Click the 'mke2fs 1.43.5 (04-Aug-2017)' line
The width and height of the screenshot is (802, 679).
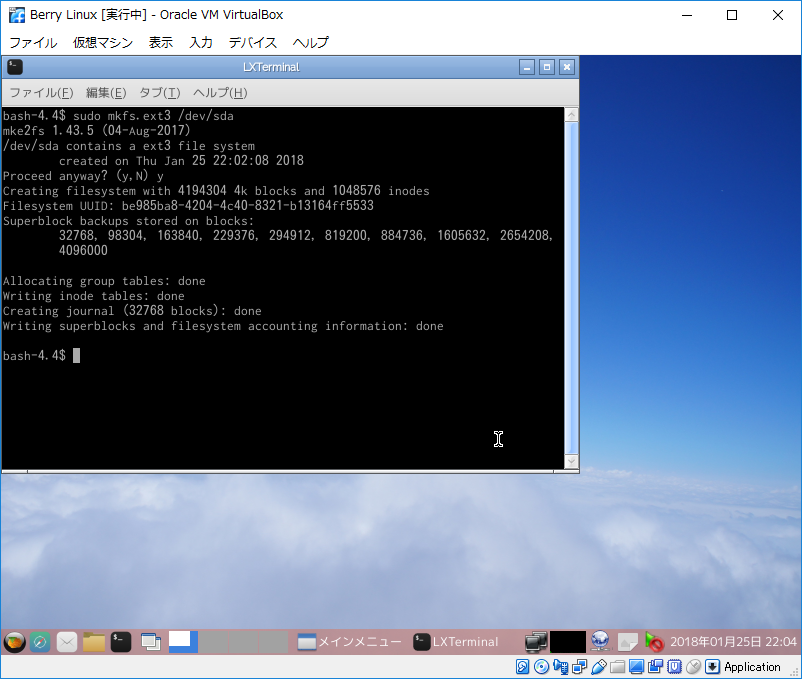click(x=96, y=131)
